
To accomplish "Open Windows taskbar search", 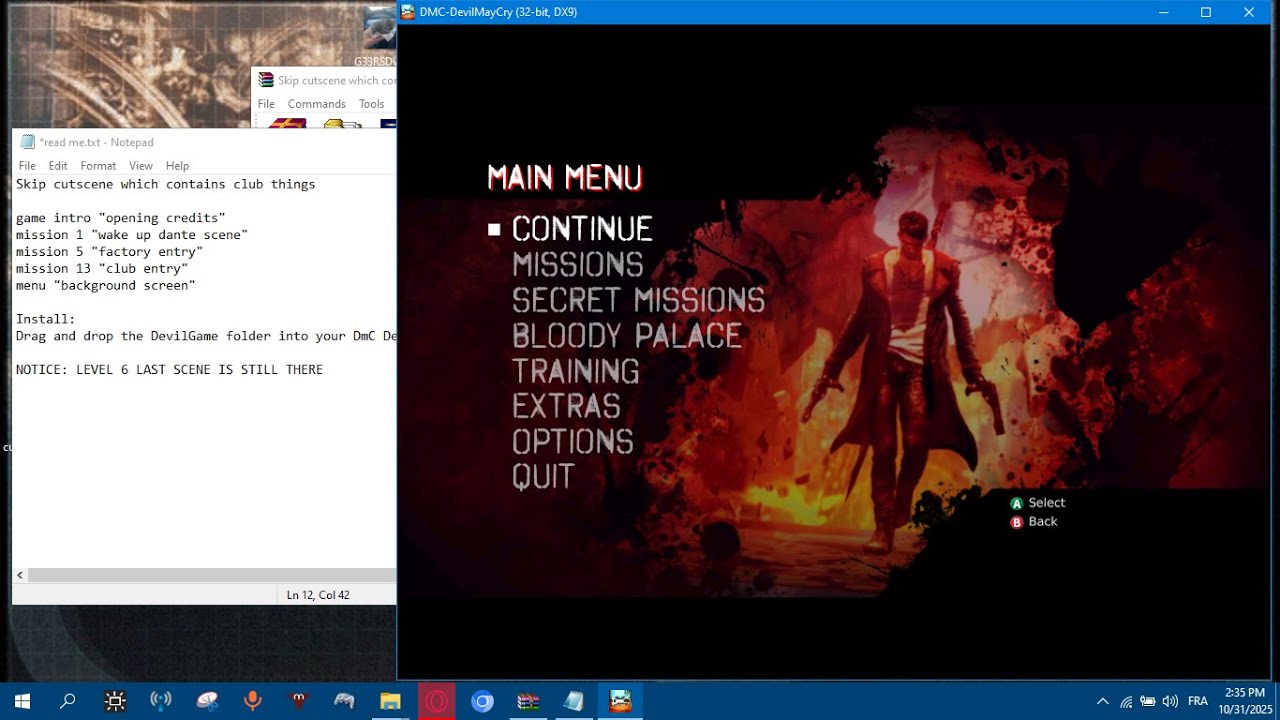I will click(68, 701).
